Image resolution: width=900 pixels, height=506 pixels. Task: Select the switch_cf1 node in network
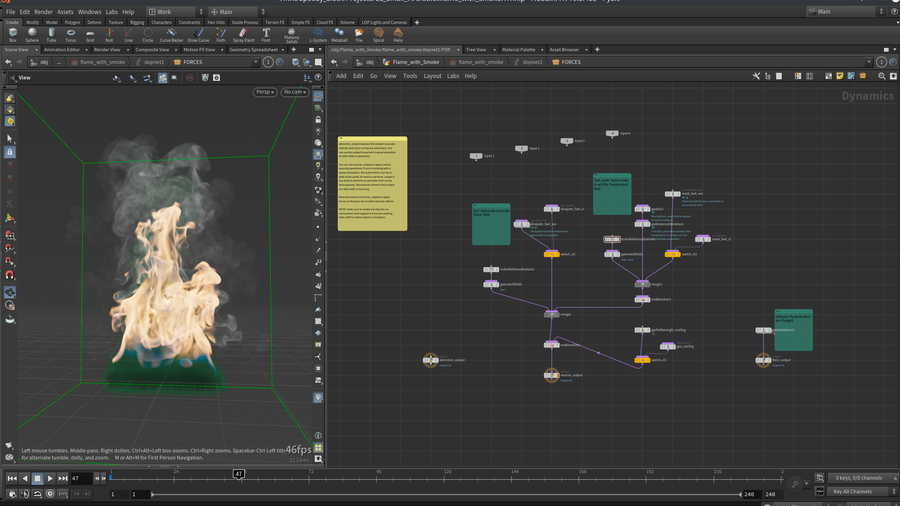[552, 254]
